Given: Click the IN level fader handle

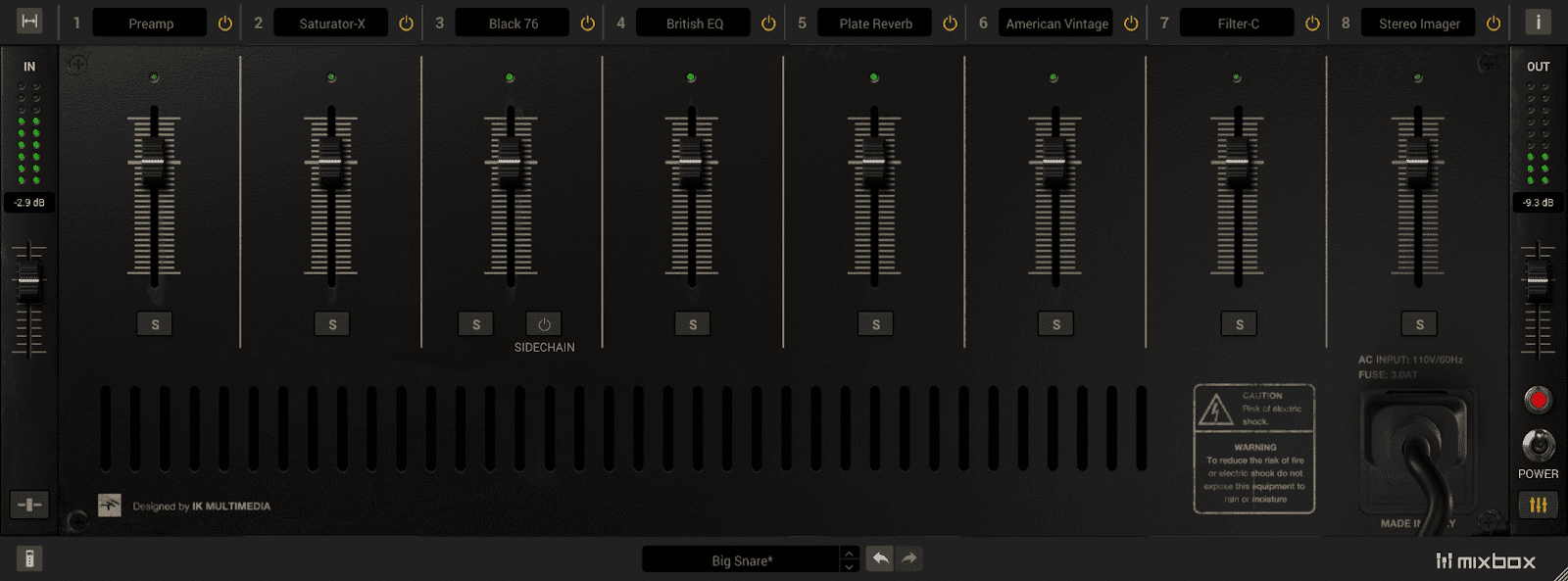Looking at the screenshot, I should pyautogui.click(x=29, y=281).
